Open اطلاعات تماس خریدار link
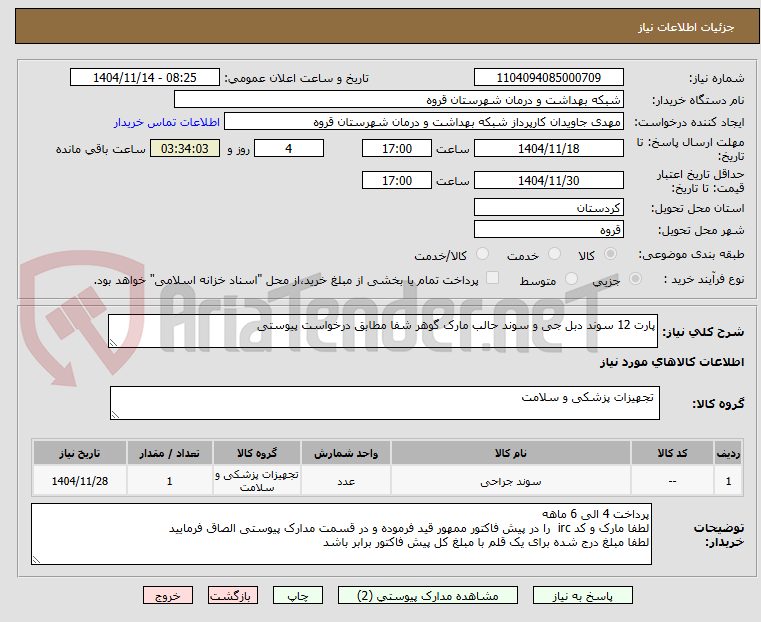This screenshot has width=761, height=622. [x=167, y=122]
